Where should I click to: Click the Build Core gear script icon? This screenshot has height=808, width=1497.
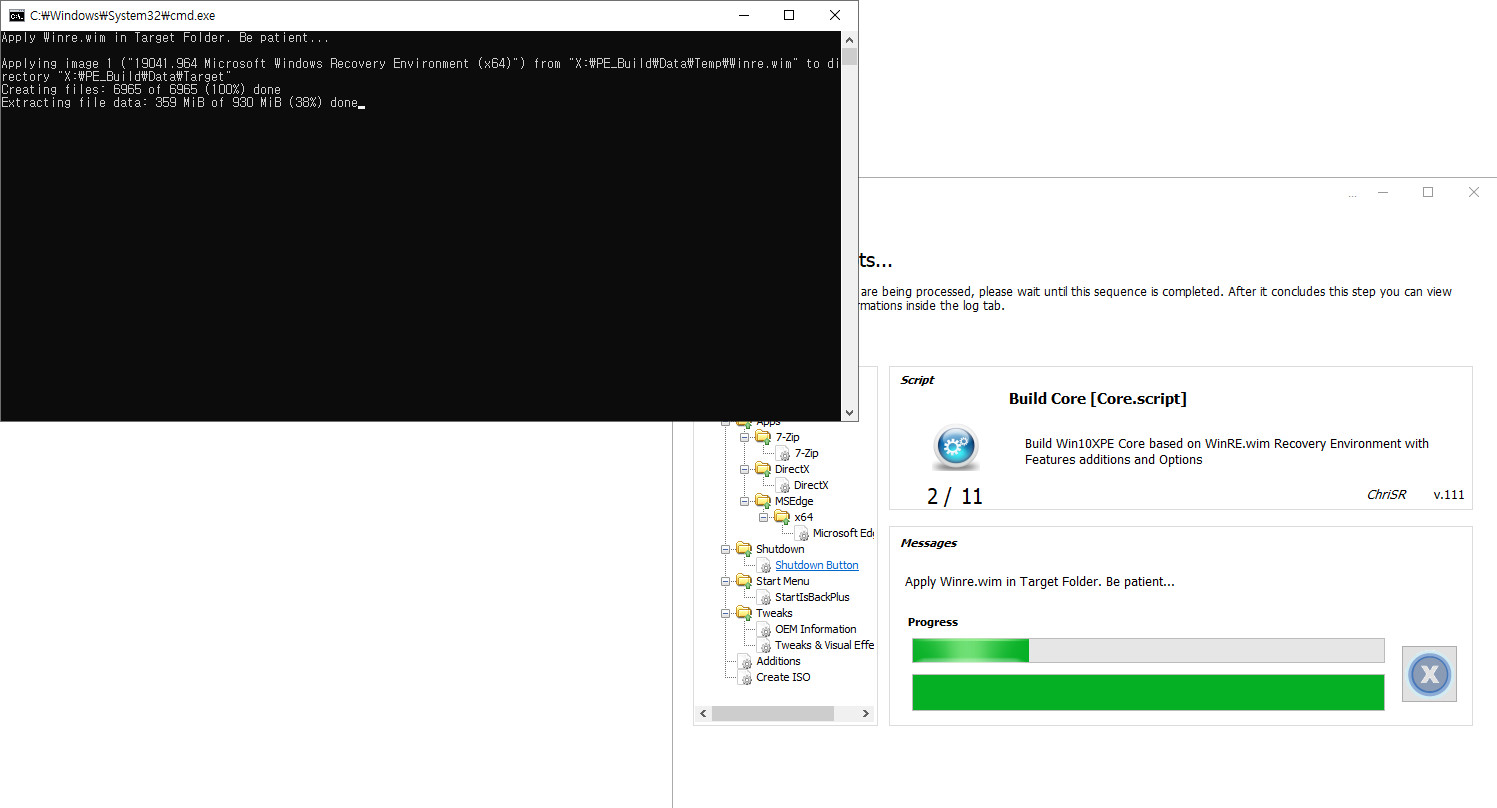tap(955, 446)
